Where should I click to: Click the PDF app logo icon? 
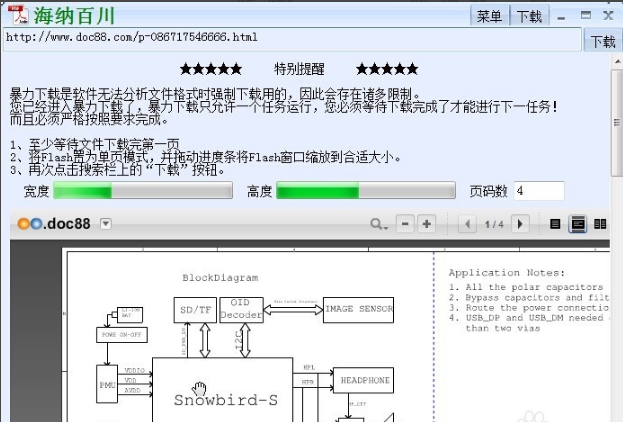pyautogui.click(x=18, y=15)
